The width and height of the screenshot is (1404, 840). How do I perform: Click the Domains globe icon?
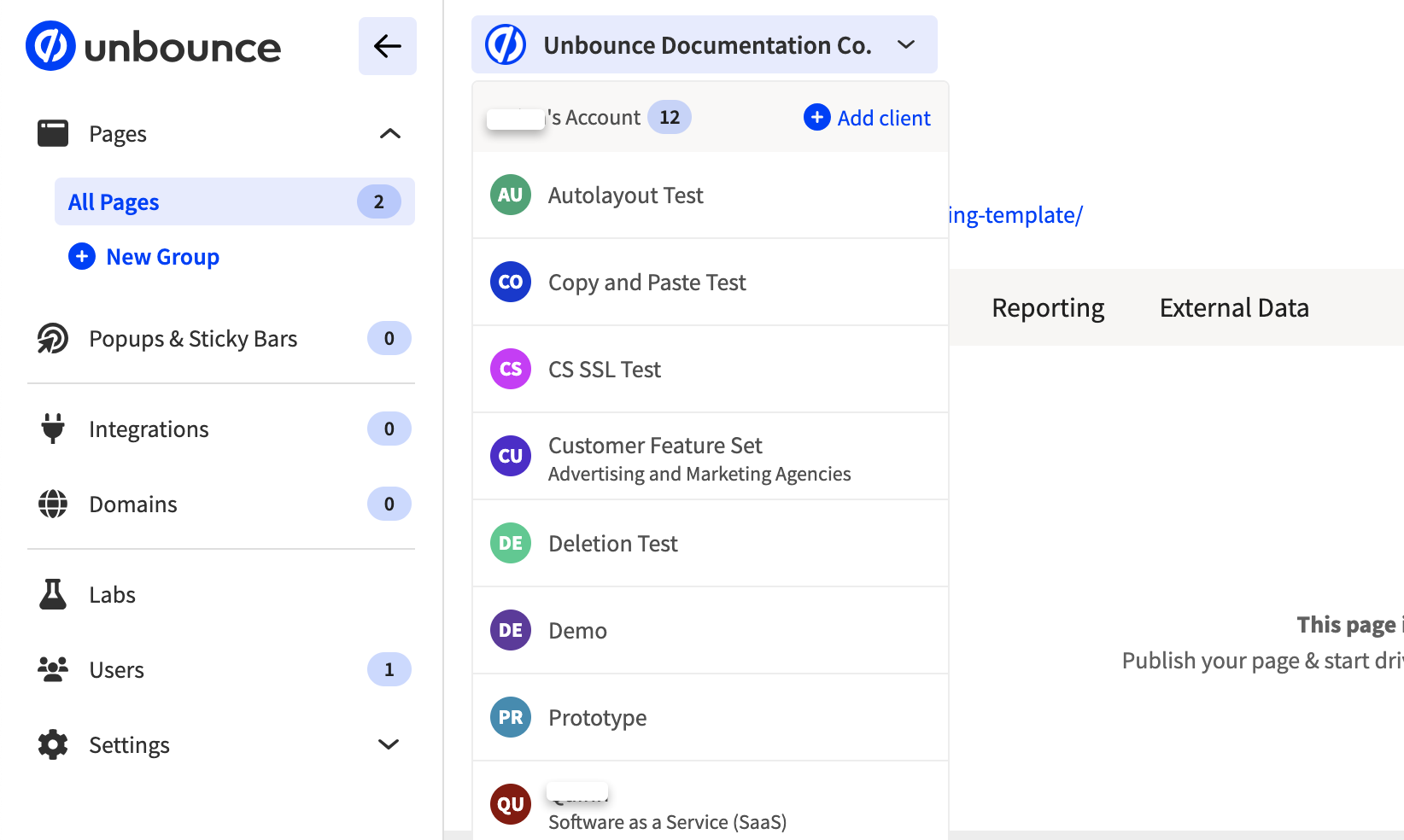tap(53, 504)
